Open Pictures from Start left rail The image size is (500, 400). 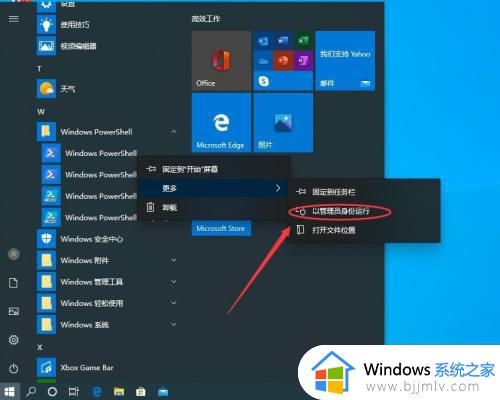[14, 311]
